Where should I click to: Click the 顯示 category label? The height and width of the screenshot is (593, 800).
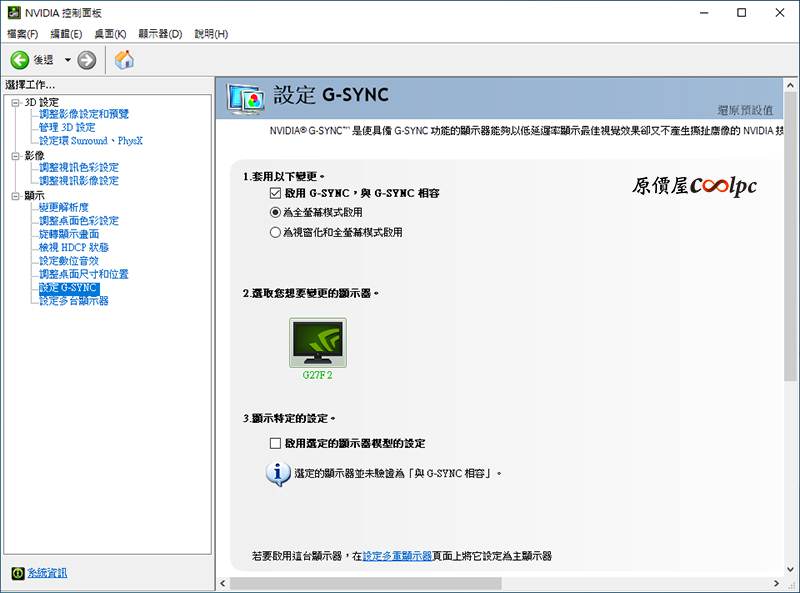pos(34,195)
